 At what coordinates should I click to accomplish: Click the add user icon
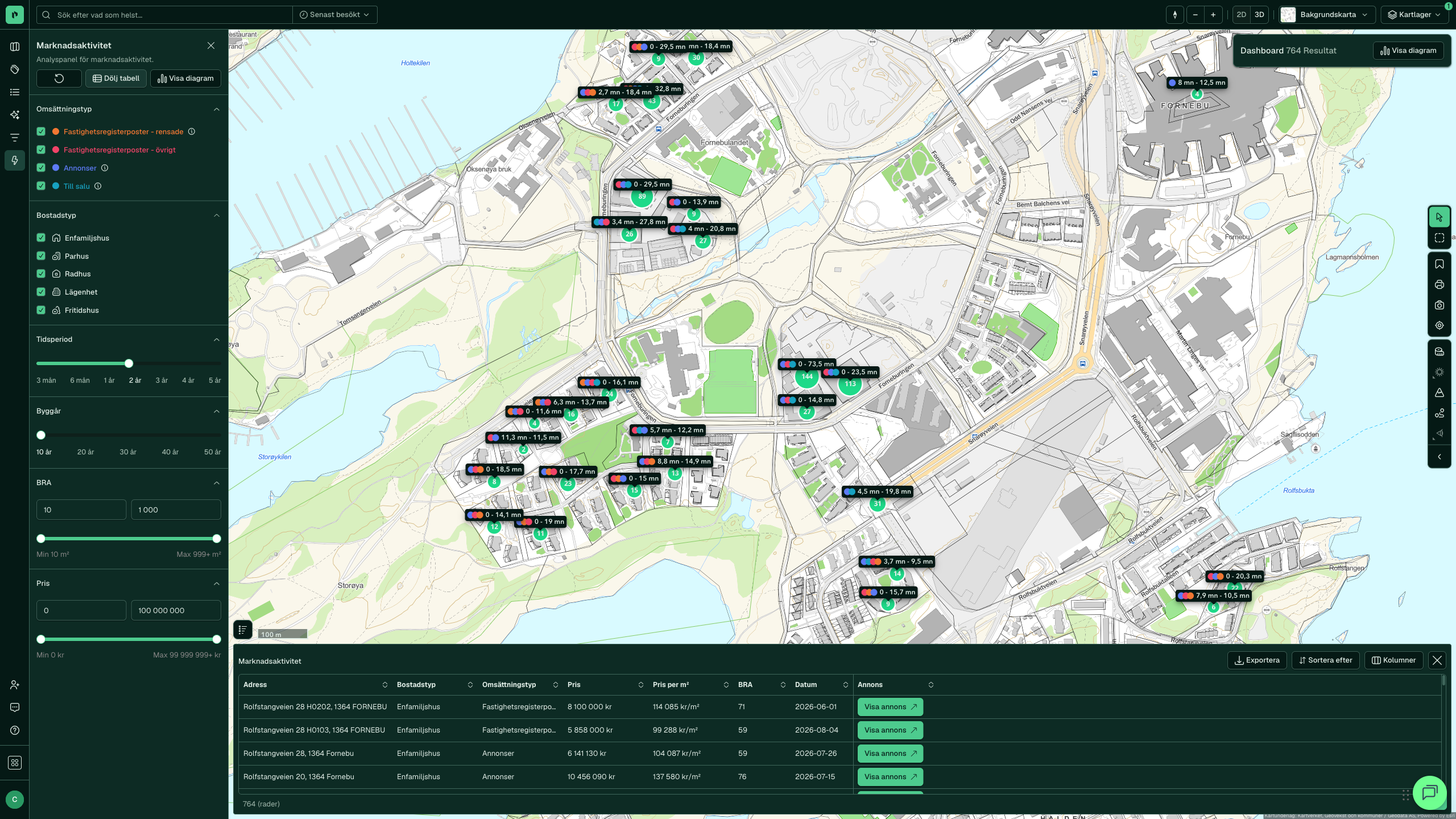[x=15, y=685]
